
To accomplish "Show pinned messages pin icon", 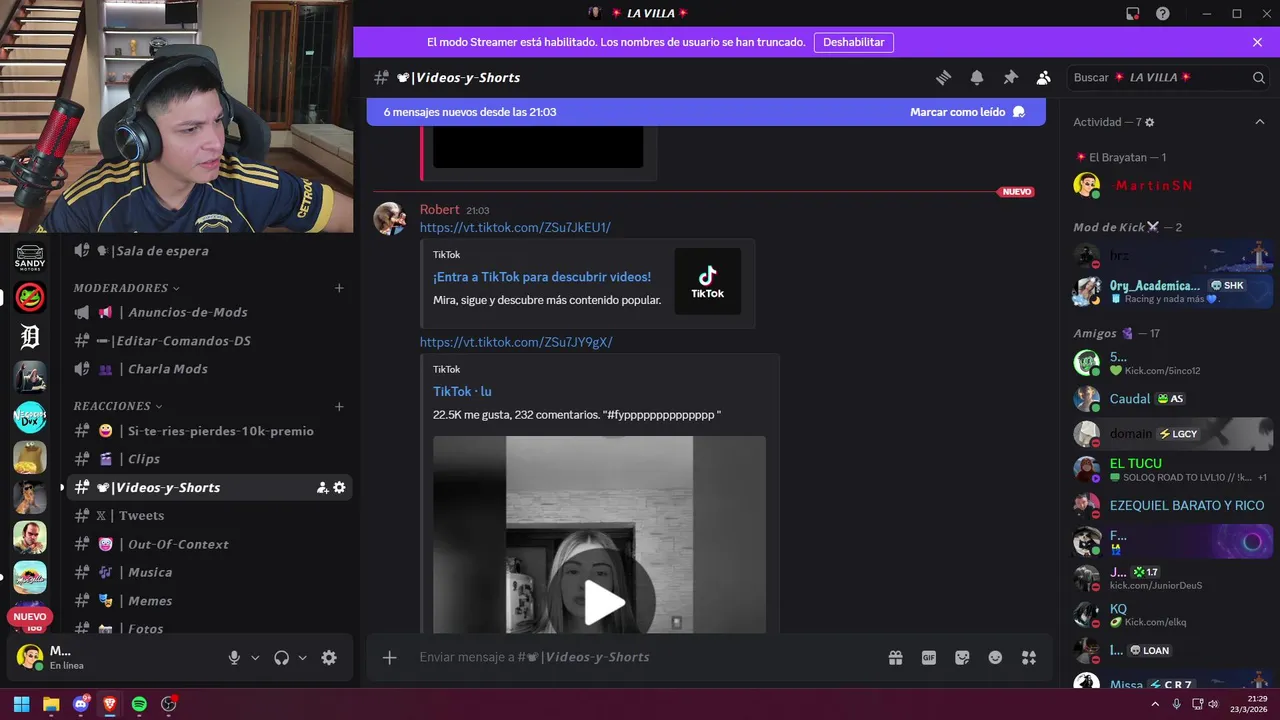I will (x=1010, y=77).
